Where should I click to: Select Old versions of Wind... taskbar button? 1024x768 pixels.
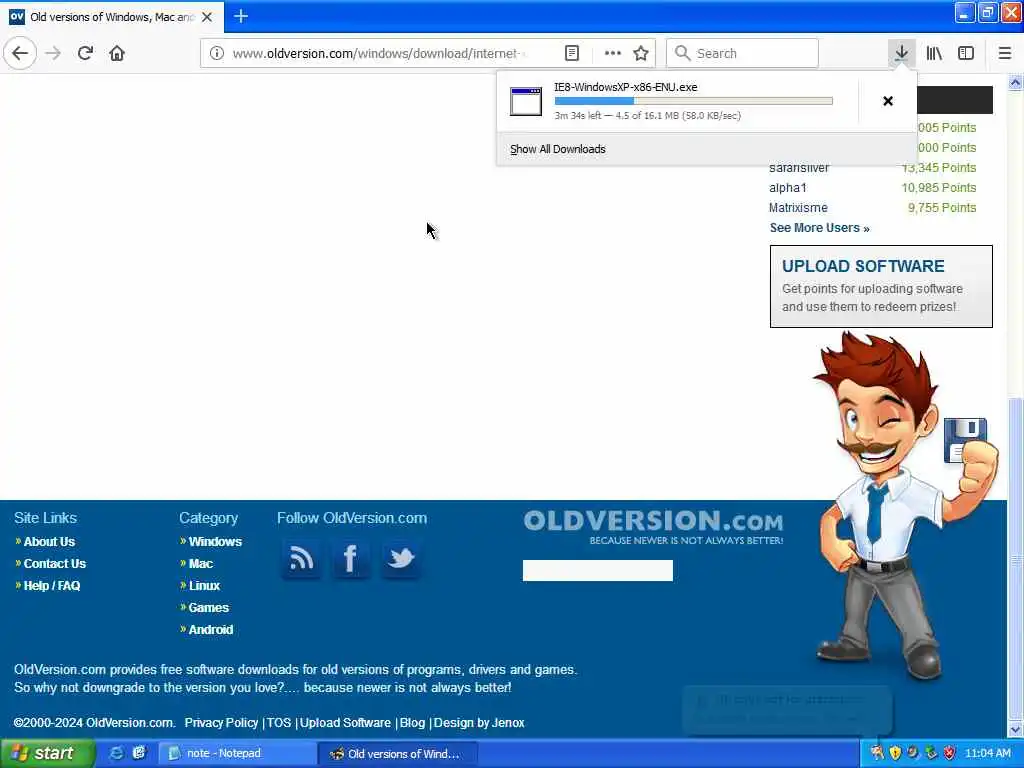coord(398,754)
